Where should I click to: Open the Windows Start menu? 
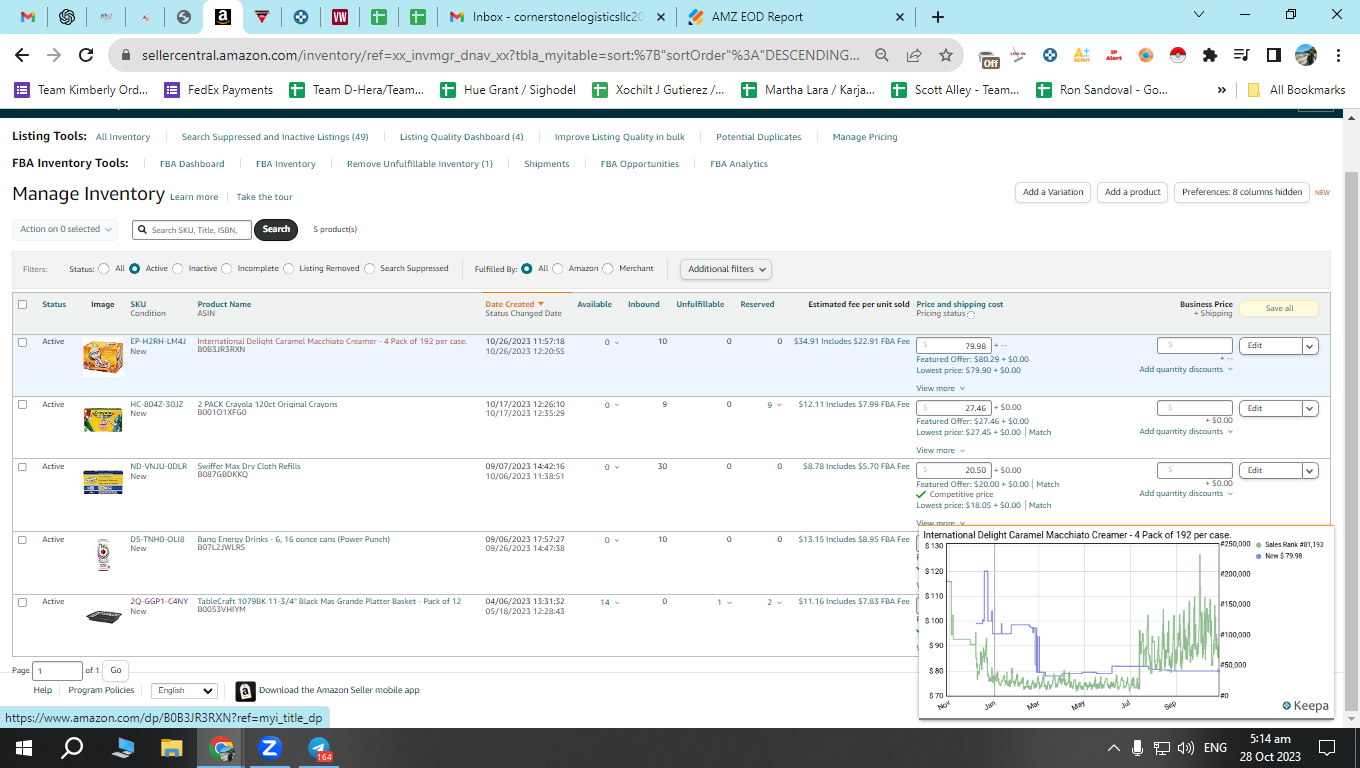(23, 747)
